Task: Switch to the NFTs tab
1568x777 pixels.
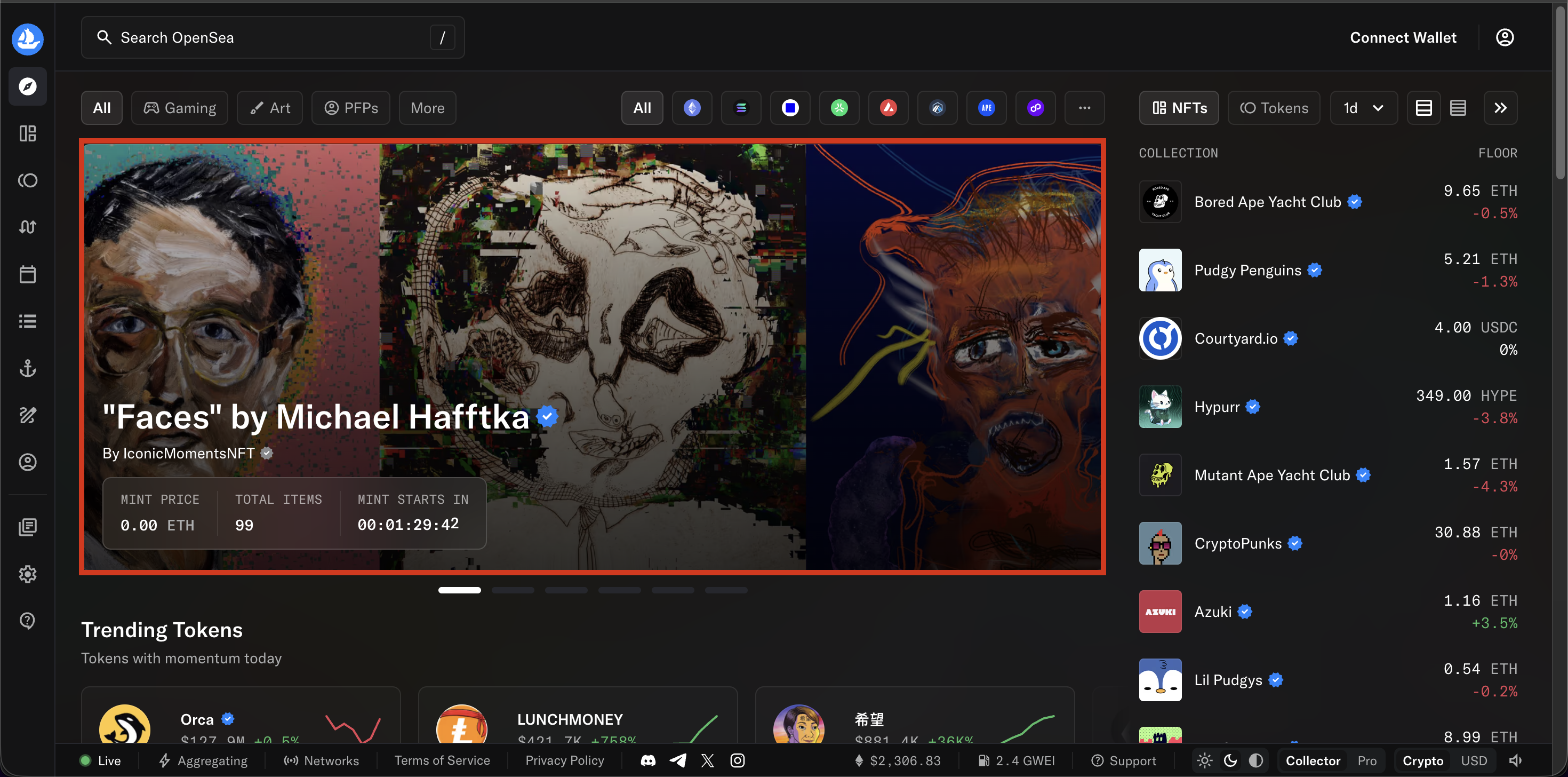Action: (1179, 108)
